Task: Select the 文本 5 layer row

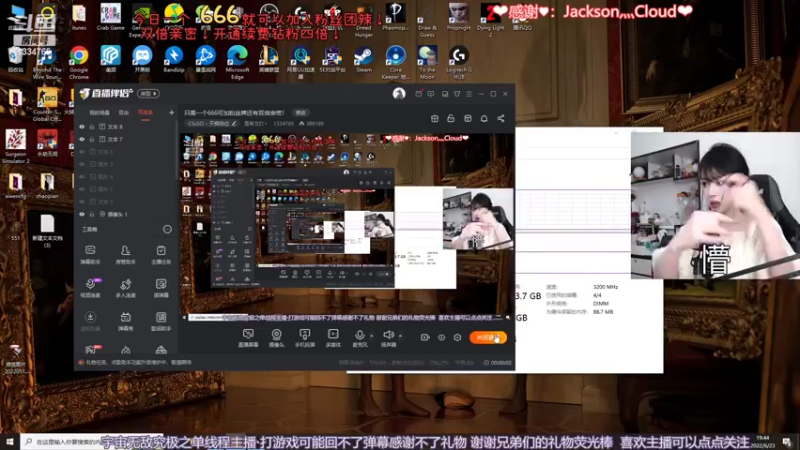Action: point(126,202)
